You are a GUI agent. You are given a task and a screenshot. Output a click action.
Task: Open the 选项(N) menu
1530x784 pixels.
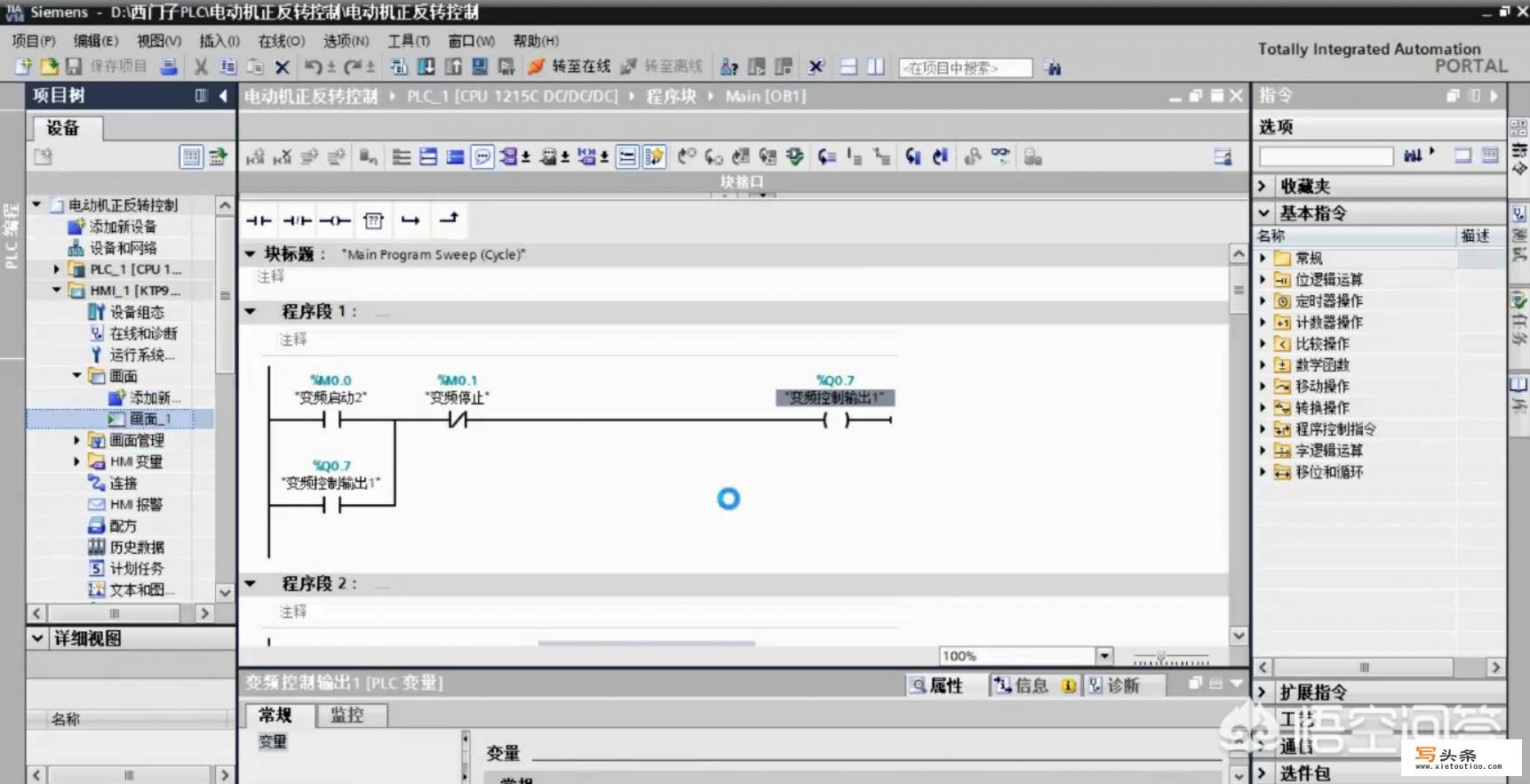(346, 41)
